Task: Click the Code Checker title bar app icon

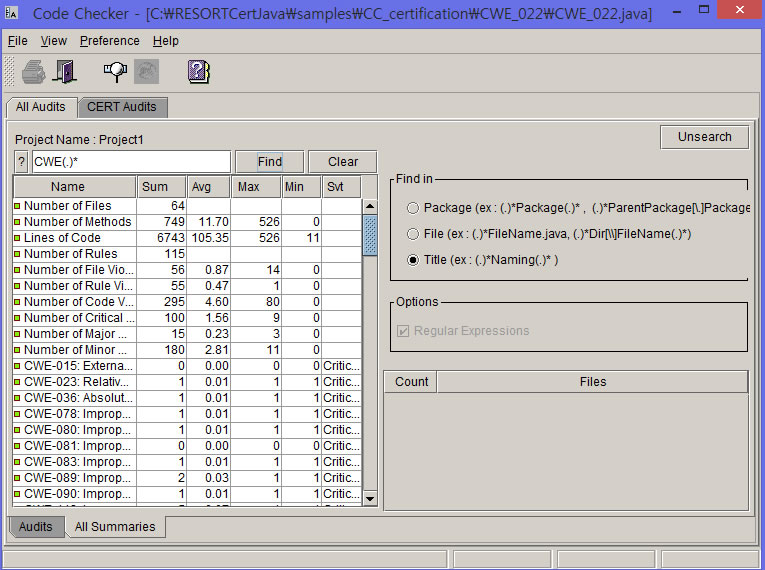Action: tap(11, 12)
